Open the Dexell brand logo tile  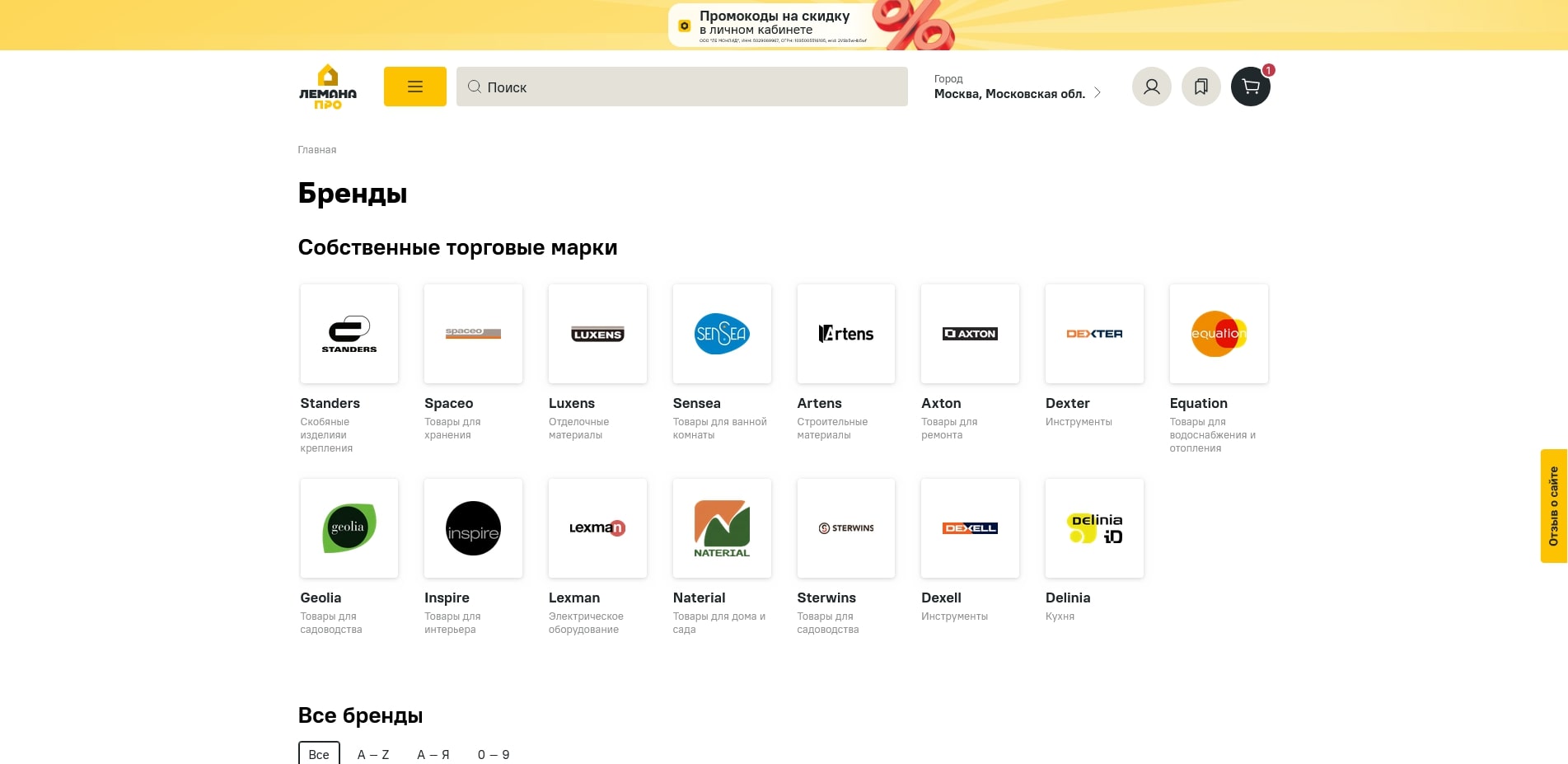[971, 528]
